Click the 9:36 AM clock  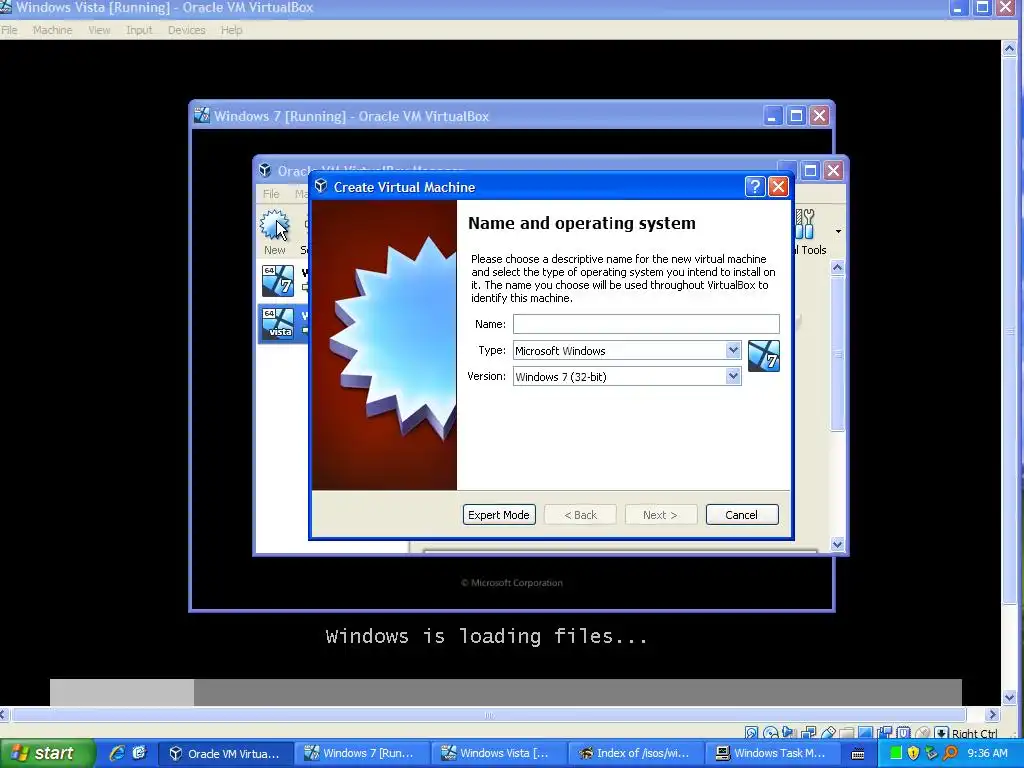pos(987,753)
